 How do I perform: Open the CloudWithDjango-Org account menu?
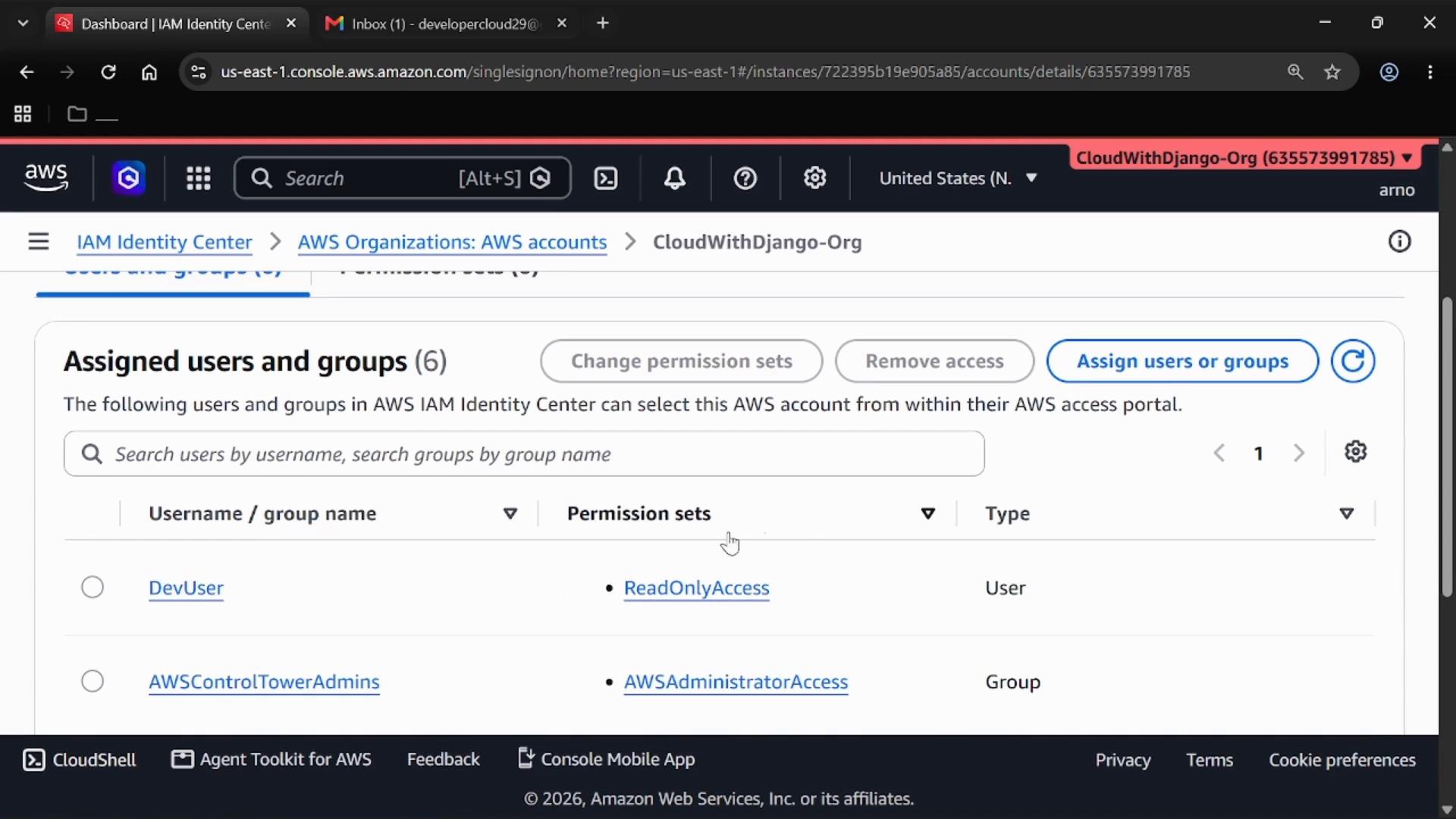tap(1244, 158)
